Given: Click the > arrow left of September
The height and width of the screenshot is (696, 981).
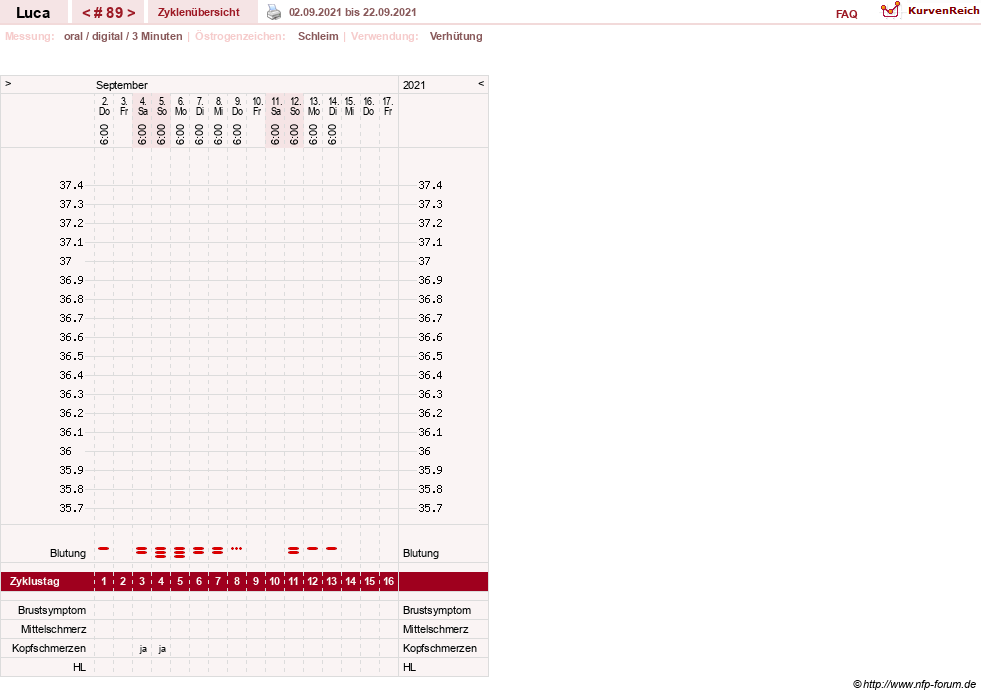Looking at the screenshot, I should 8,83.
